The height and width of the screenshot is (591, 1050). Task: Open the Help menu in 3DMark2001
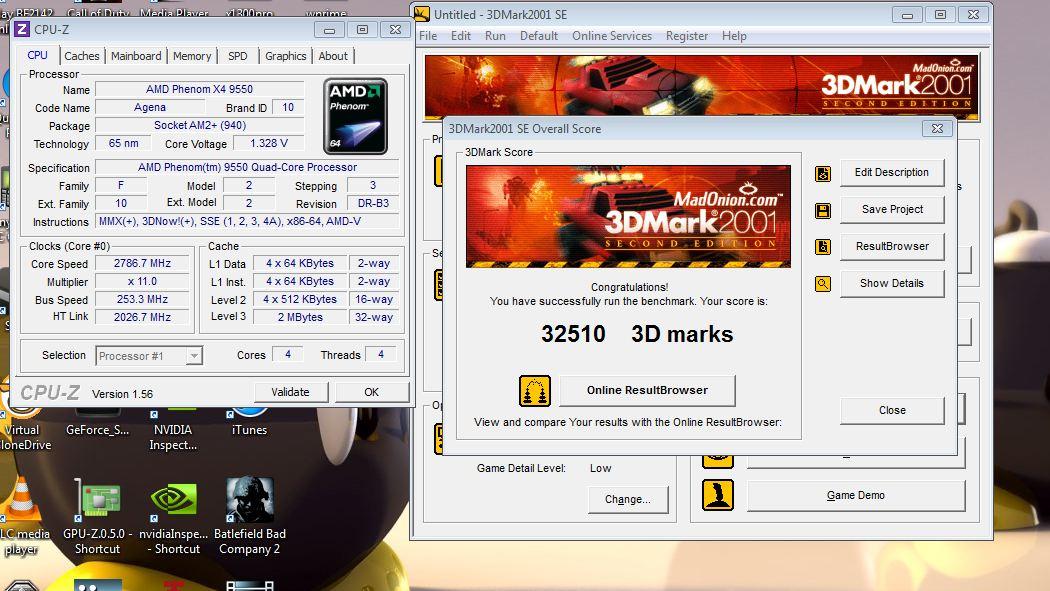735,36
